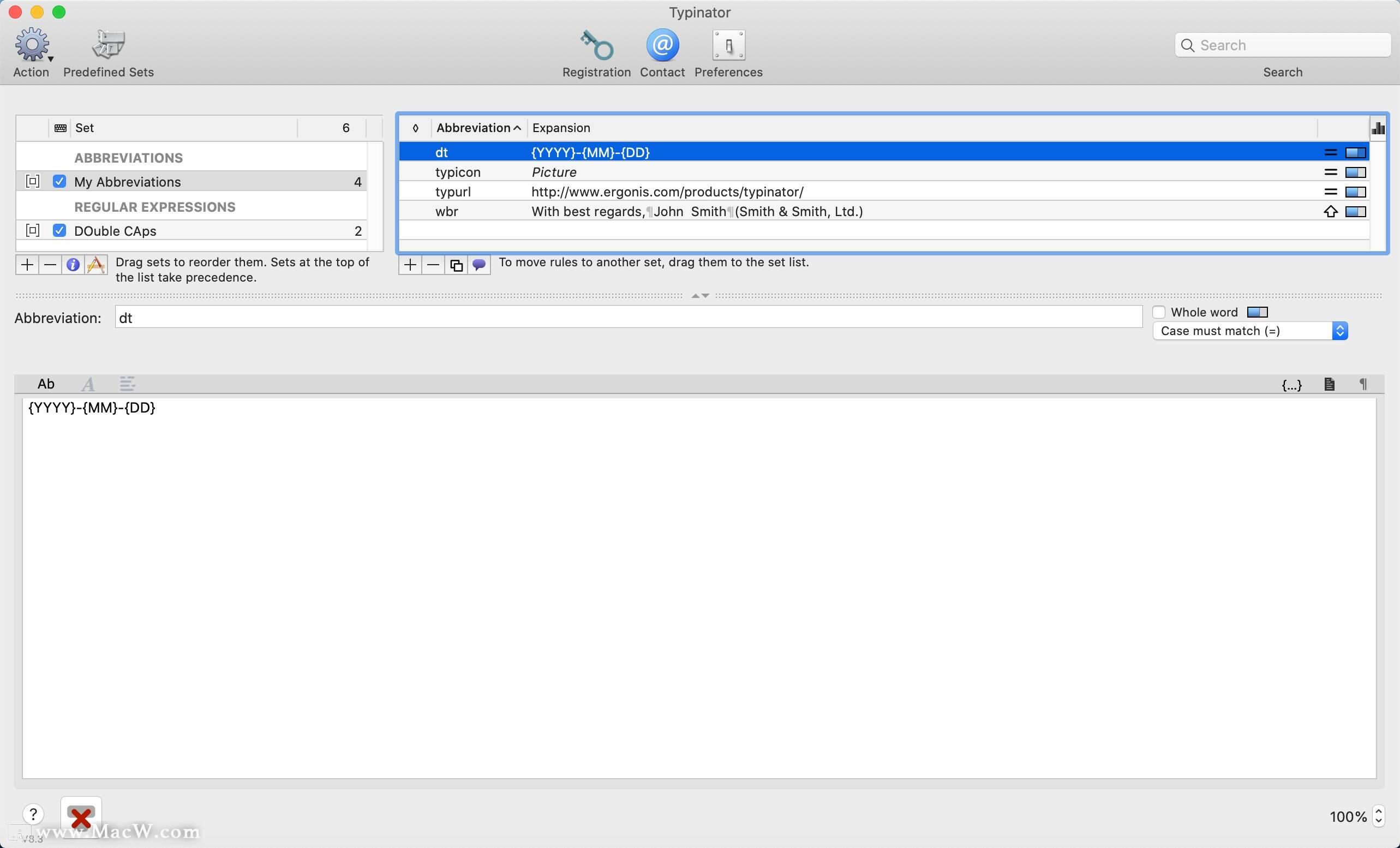Viewport: 1400px width, 848px height.
Task: Enable the Whole word option
Action: tap(1159, 312)
